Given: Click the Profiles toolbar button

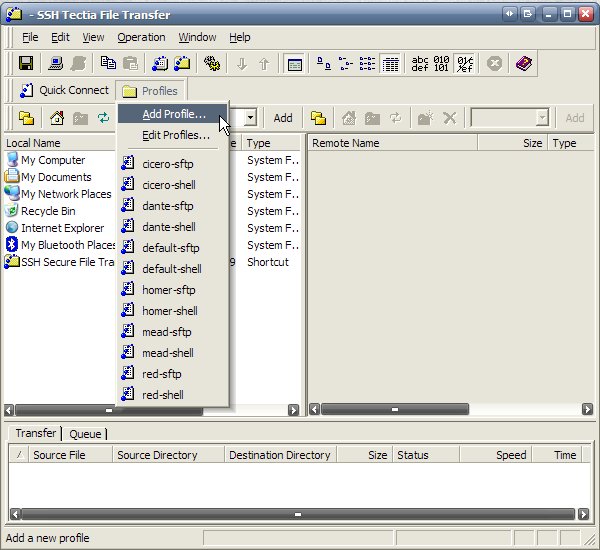Looking at the screenshot, I should (x=150, y=91).
